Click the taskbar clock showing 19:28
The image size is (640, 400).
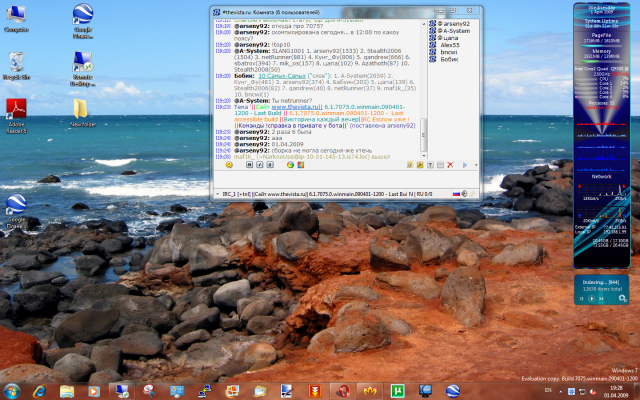tap(616, 391)
